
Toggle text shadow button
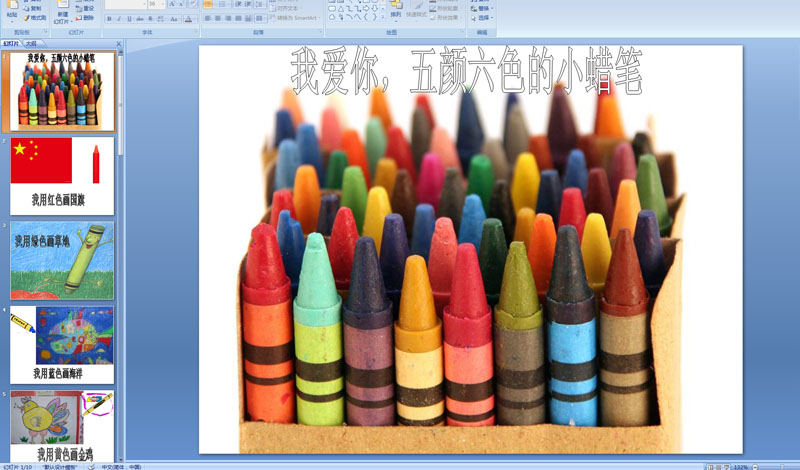point(150,19)
